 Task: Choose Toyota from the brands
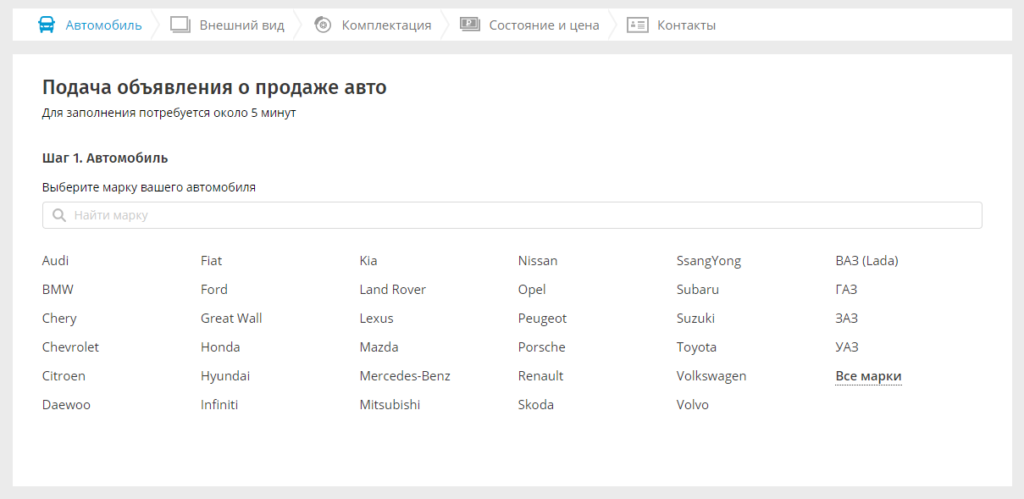click(697, 347)
